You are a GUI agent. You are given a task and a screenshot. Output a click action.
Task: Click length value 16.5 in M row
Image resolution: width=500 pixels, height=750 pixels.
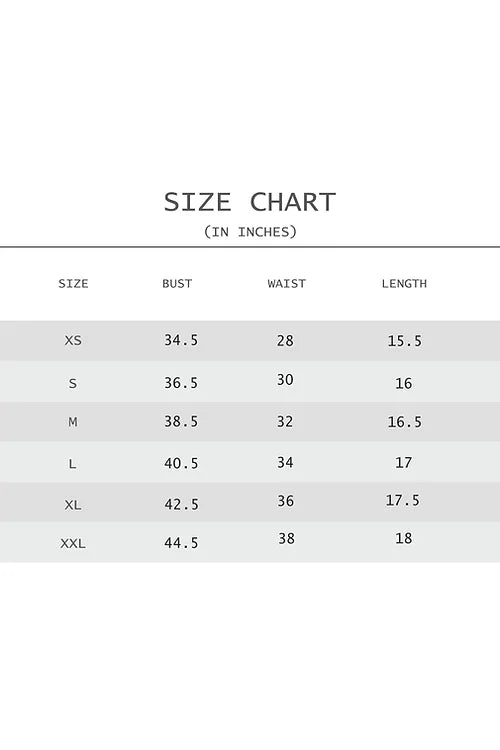[405, 422]
